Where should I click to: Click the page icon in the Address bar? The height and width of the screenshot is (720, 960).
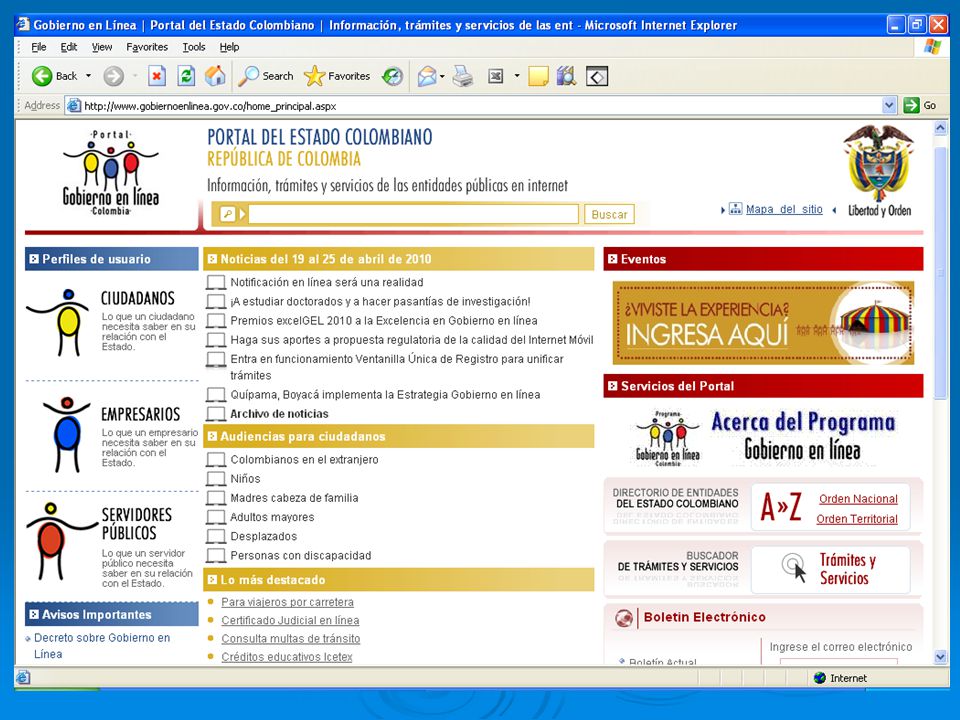click(74, 106)
